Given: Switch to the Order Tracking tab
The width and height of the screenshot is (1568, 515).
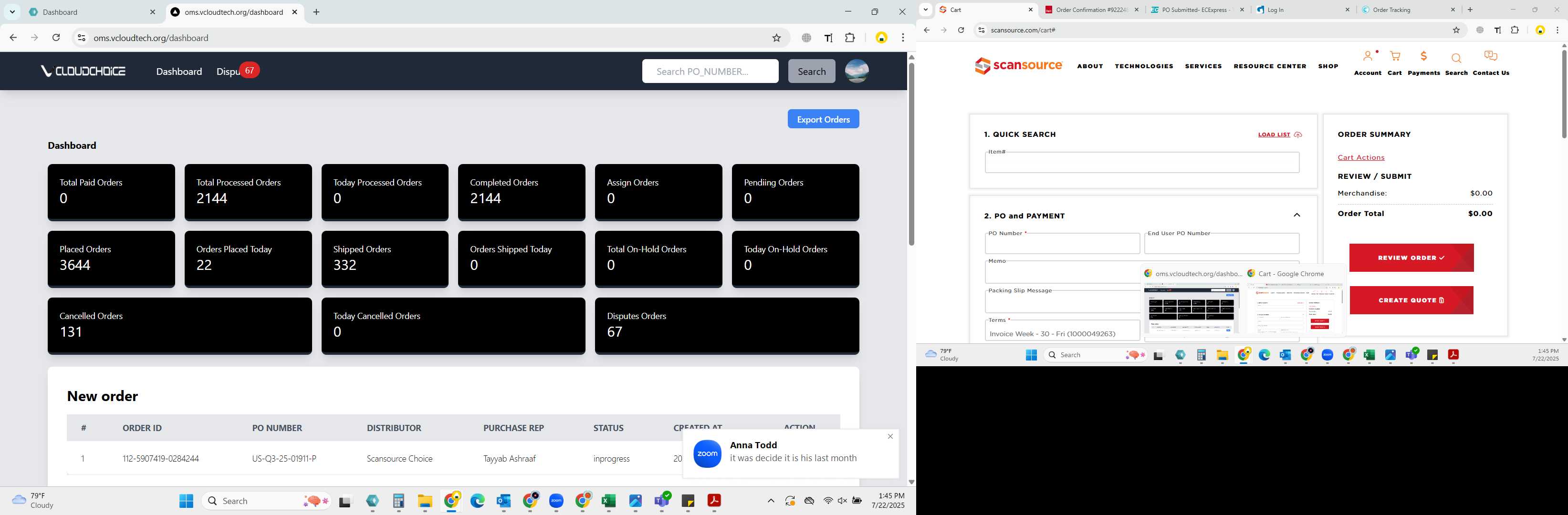Looking at the screenshot, I should point(1409,10).
